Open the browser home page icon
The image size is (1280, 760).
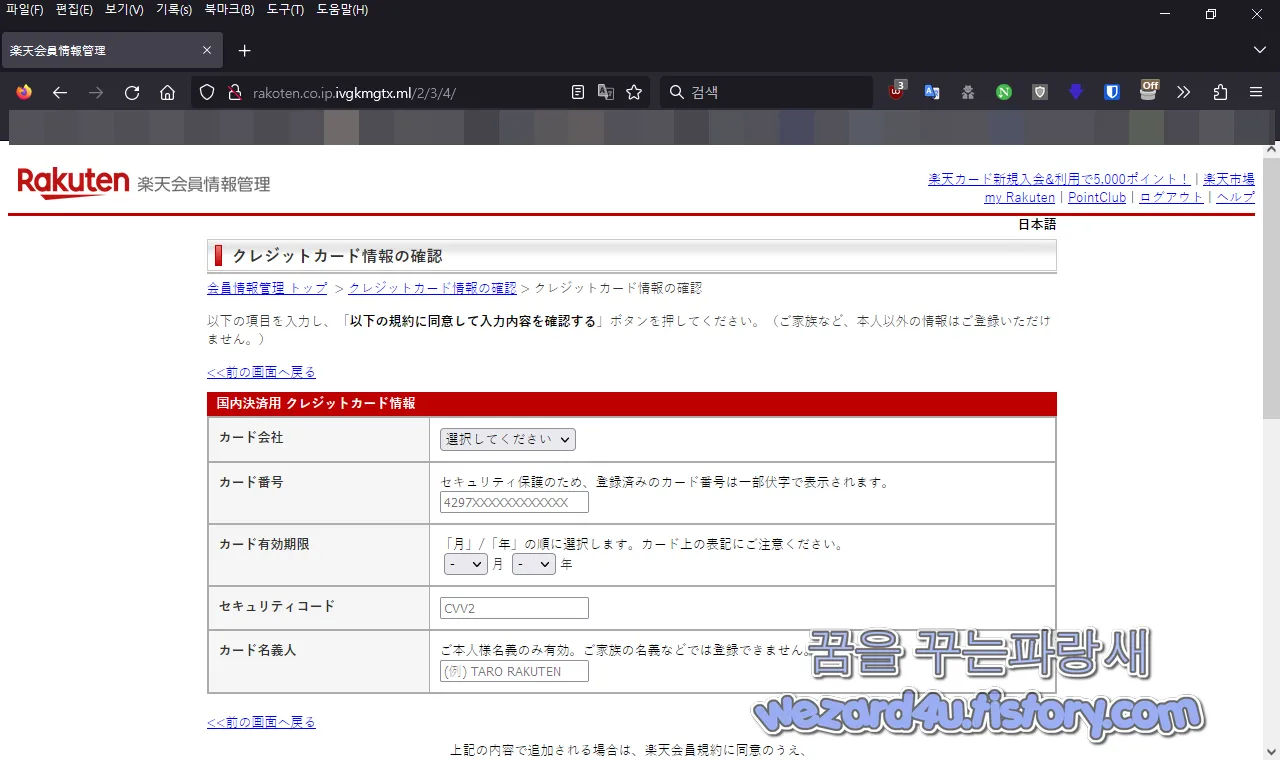click(168, 92)
